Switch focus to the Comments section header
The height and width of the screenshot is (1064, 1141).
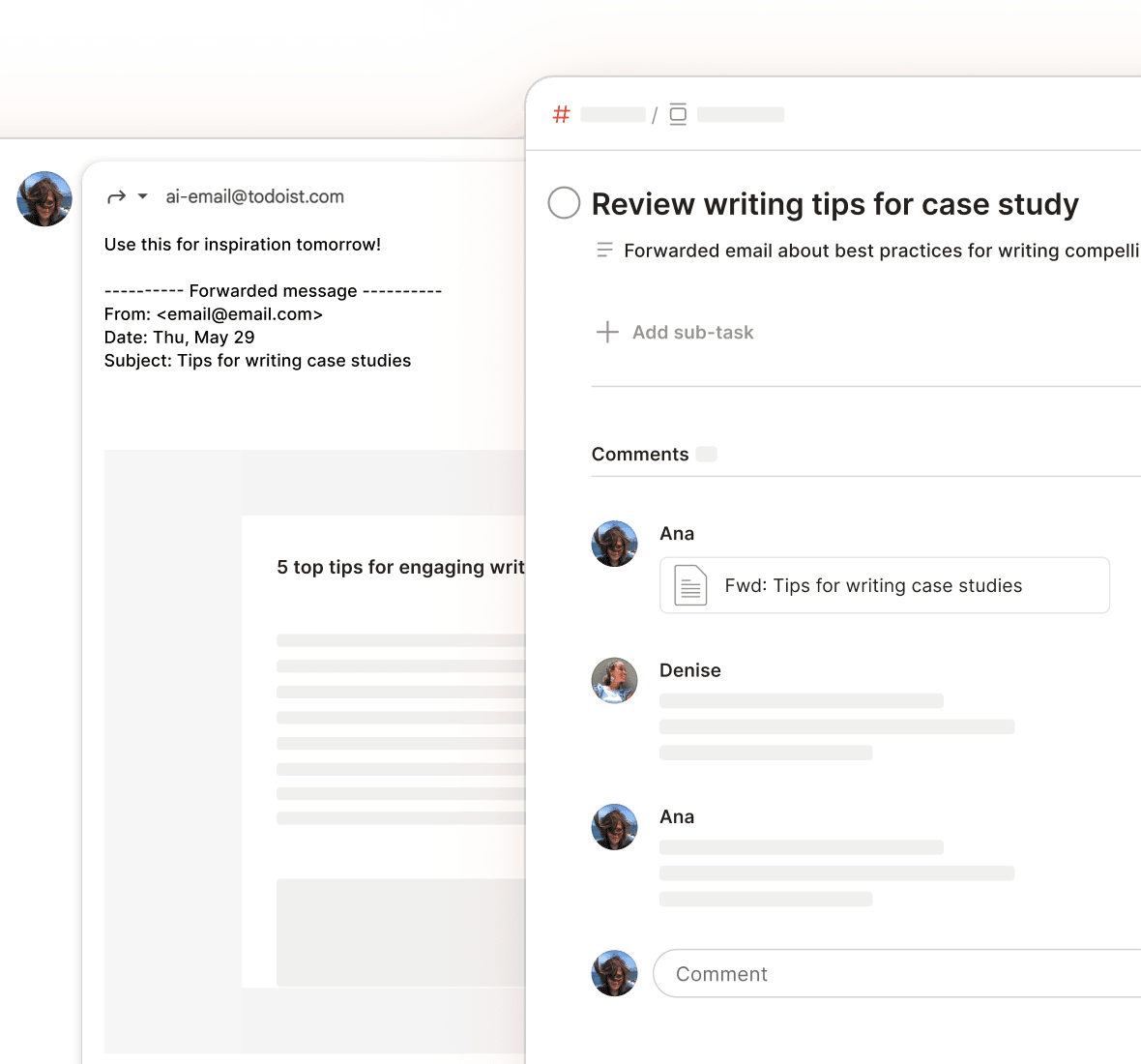point(640,454)
